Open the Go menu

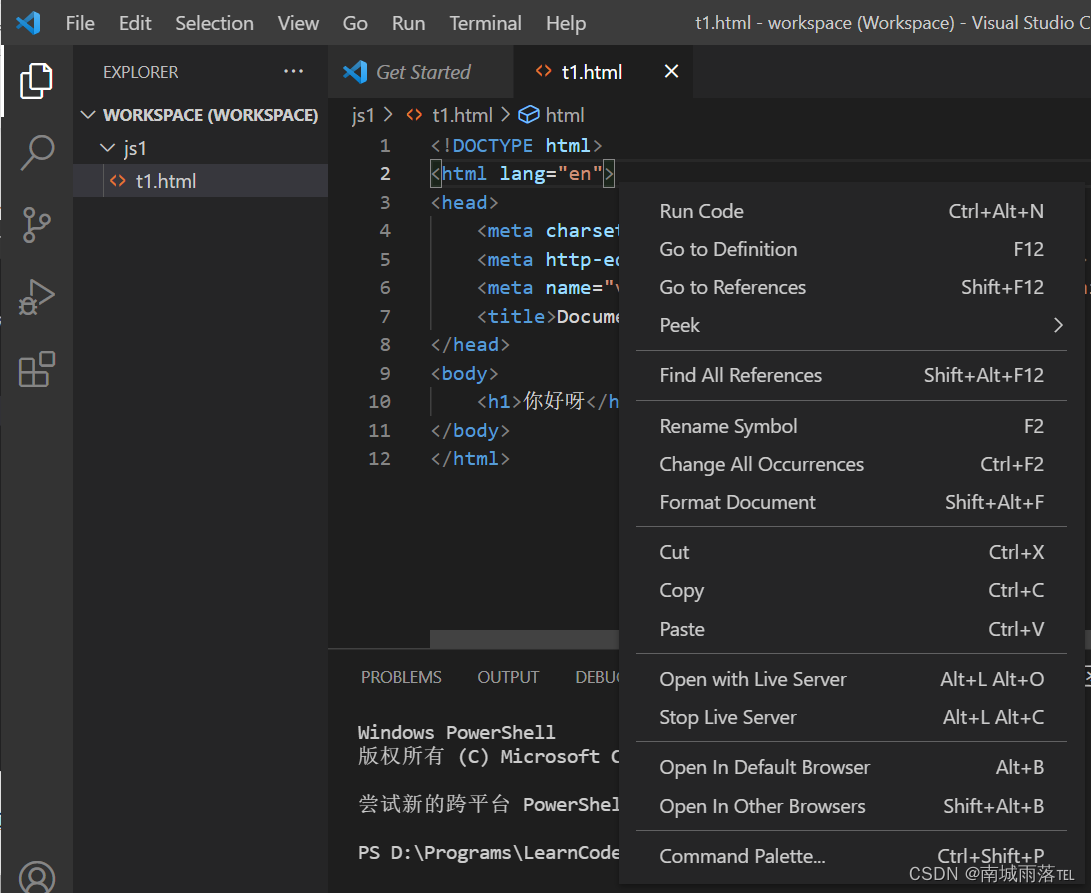pyautogui.click(x=355, y=23)
